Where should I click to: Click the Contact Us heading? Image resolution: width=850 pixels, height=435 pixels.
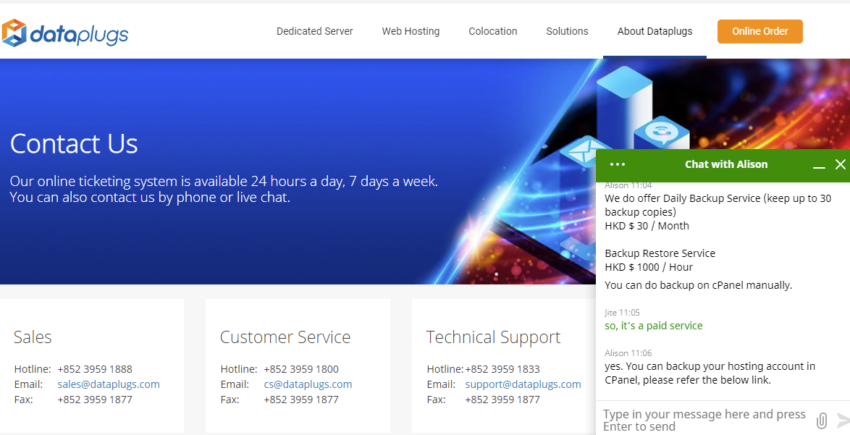[74, 144]
